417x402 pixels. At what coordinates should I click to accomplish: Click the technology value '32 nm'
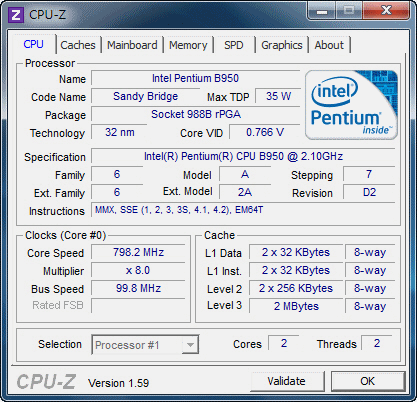[119, 132]
